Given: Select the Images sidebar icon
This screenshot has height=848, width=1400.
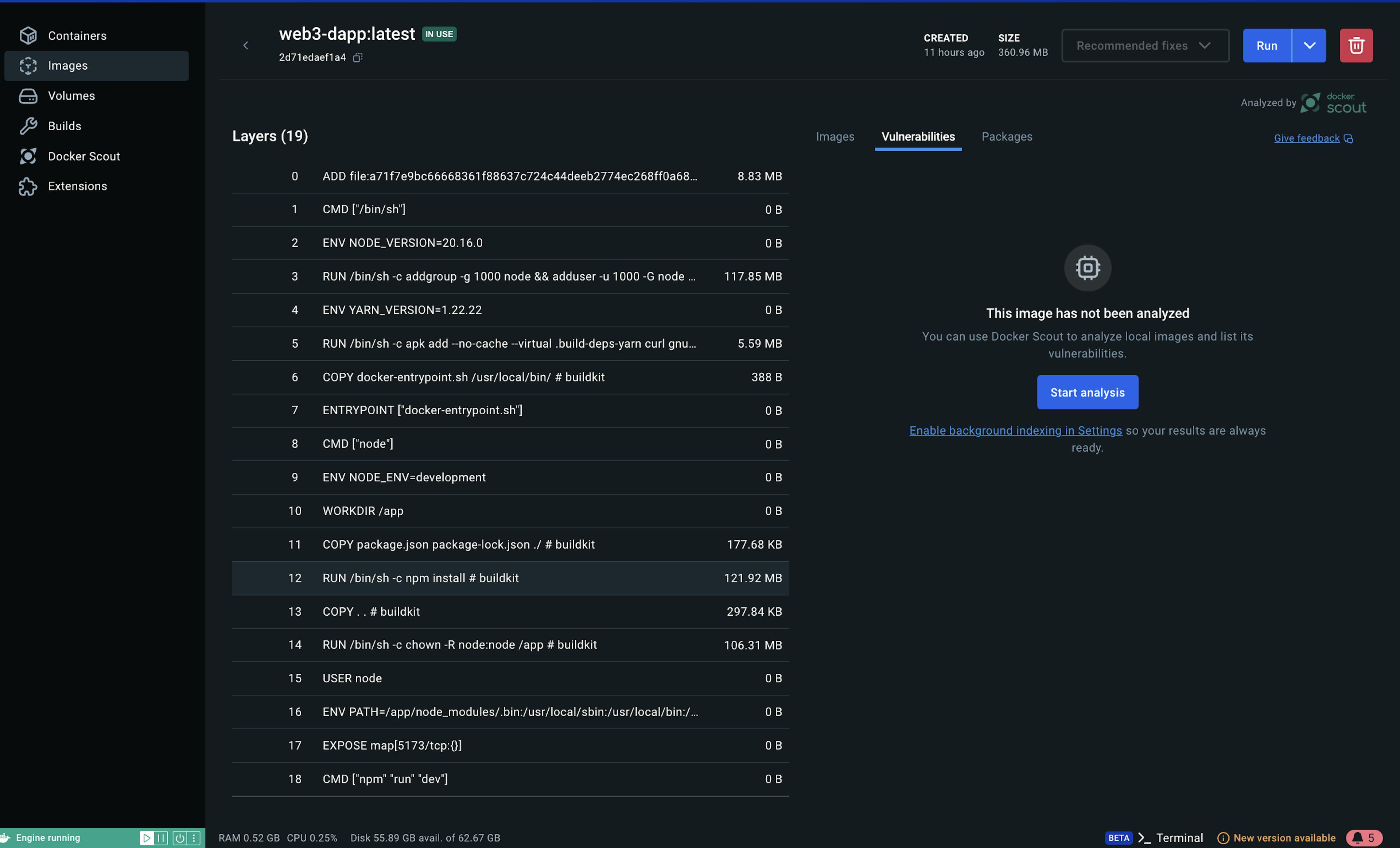Looking at the screenshot, I should pyautogui.click(x=27, y=65).
